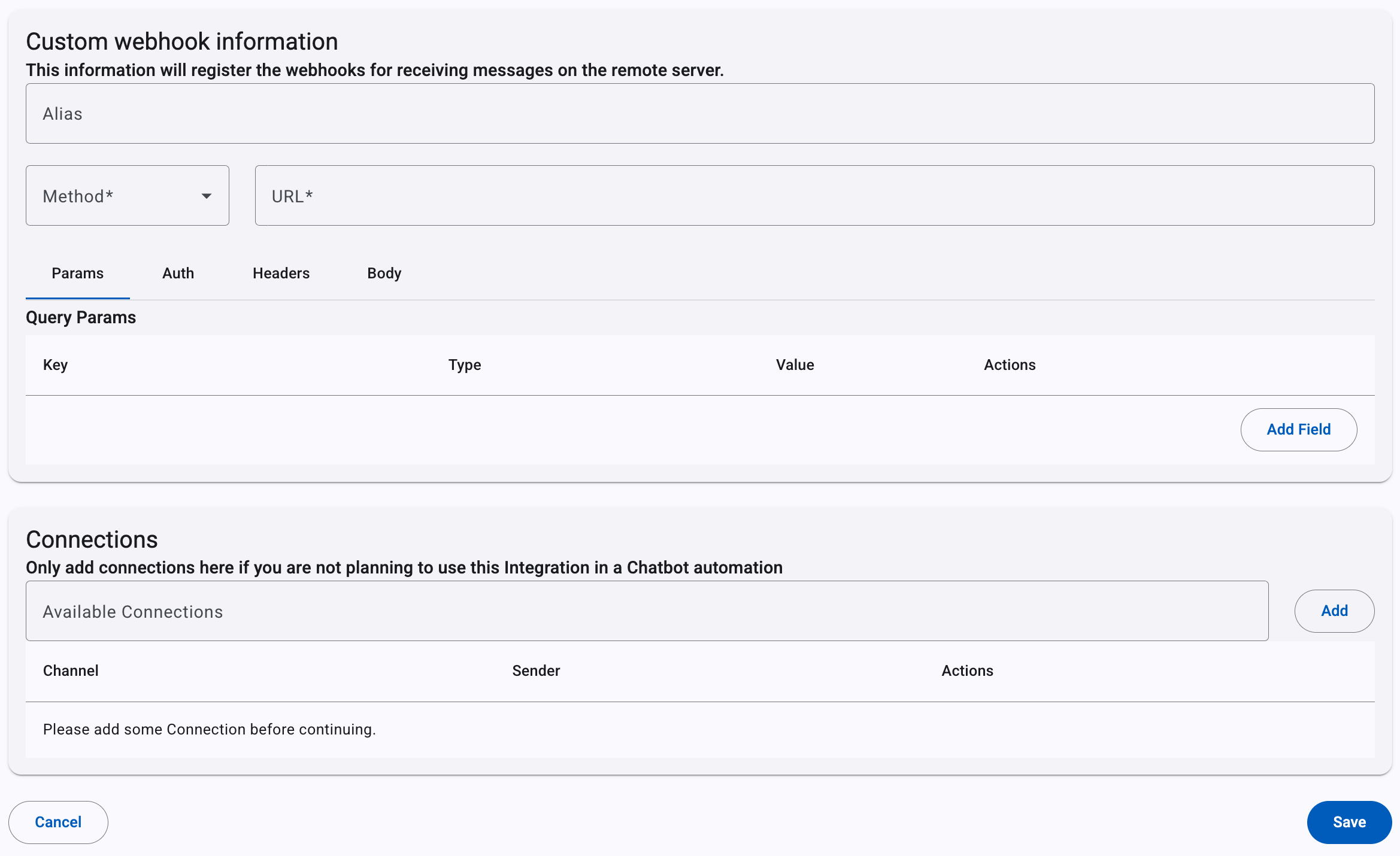The height and width of the screenshot is (856, 1400).
Task: Cancel the webhook form
Action: (58, 822)
